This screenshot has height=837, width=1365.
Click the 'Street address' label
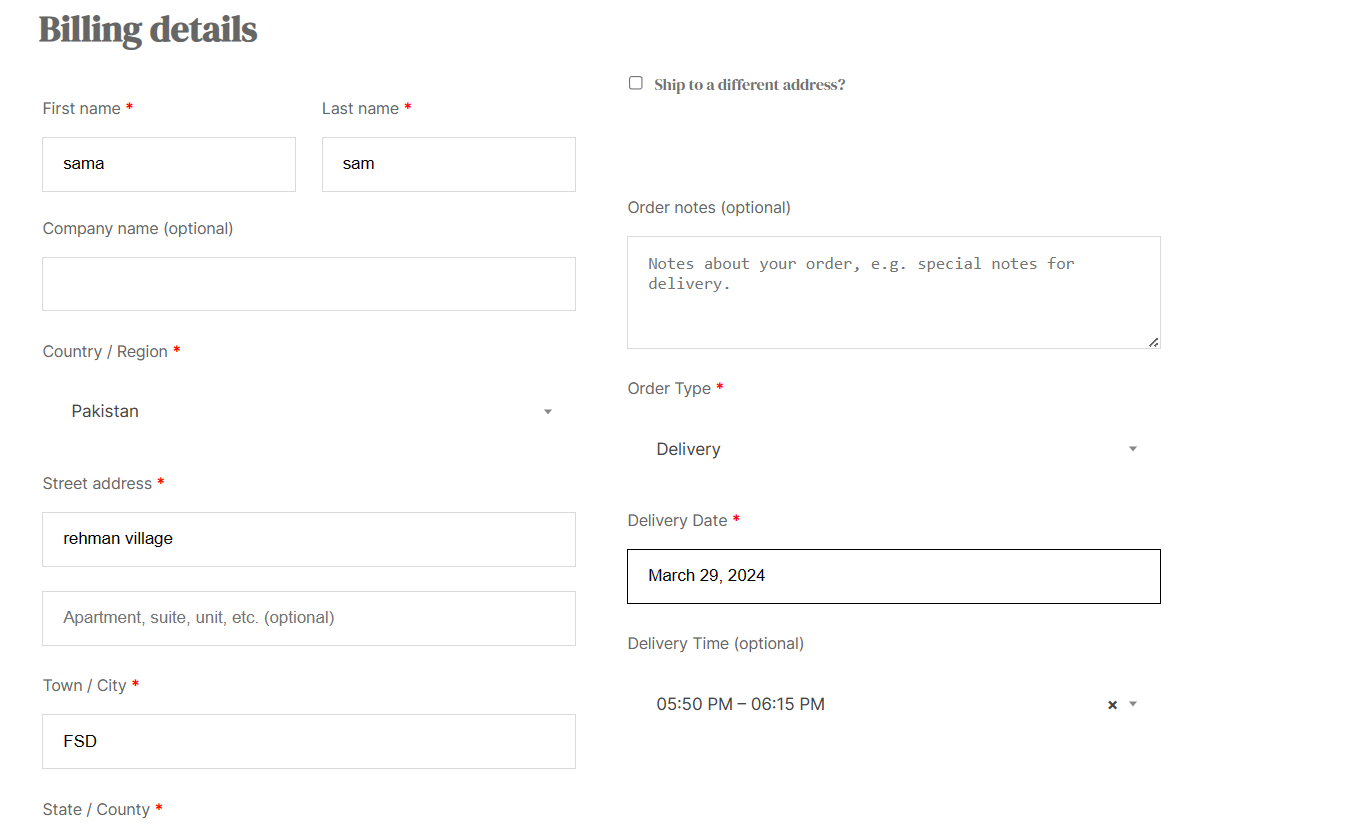click(x=97, y=483)
